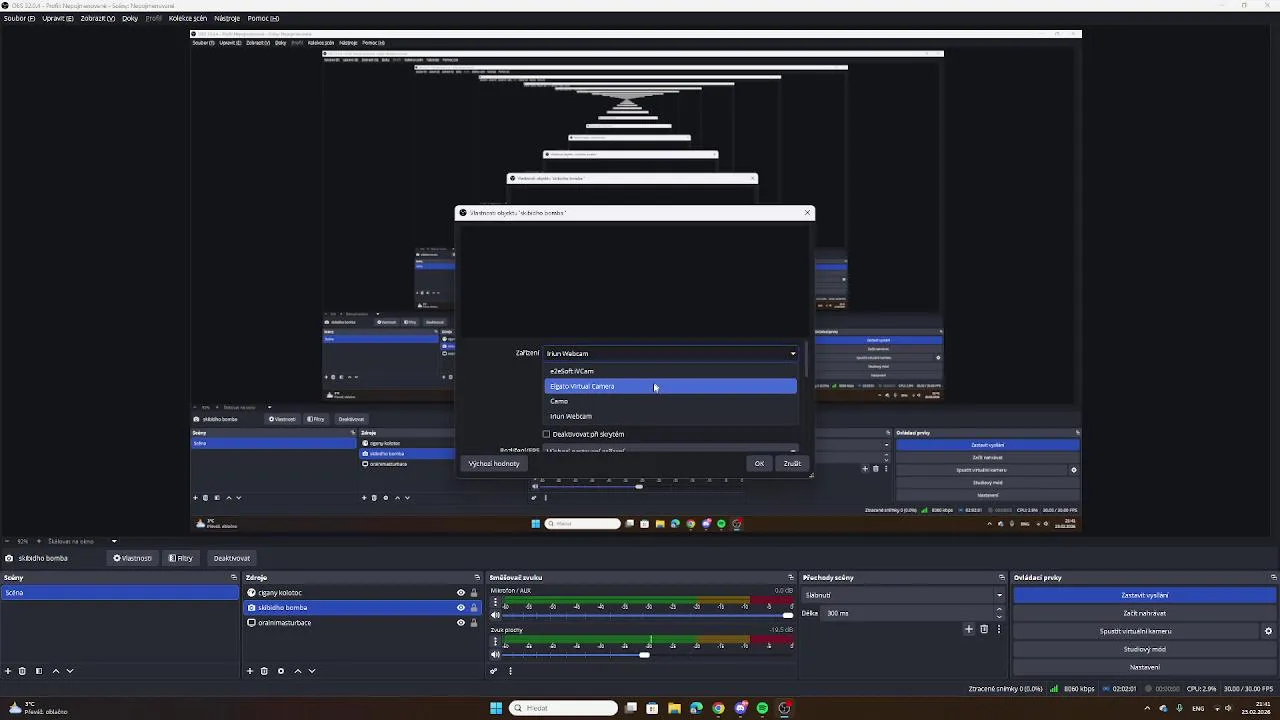Remove scene transition using trash icon

984,629
